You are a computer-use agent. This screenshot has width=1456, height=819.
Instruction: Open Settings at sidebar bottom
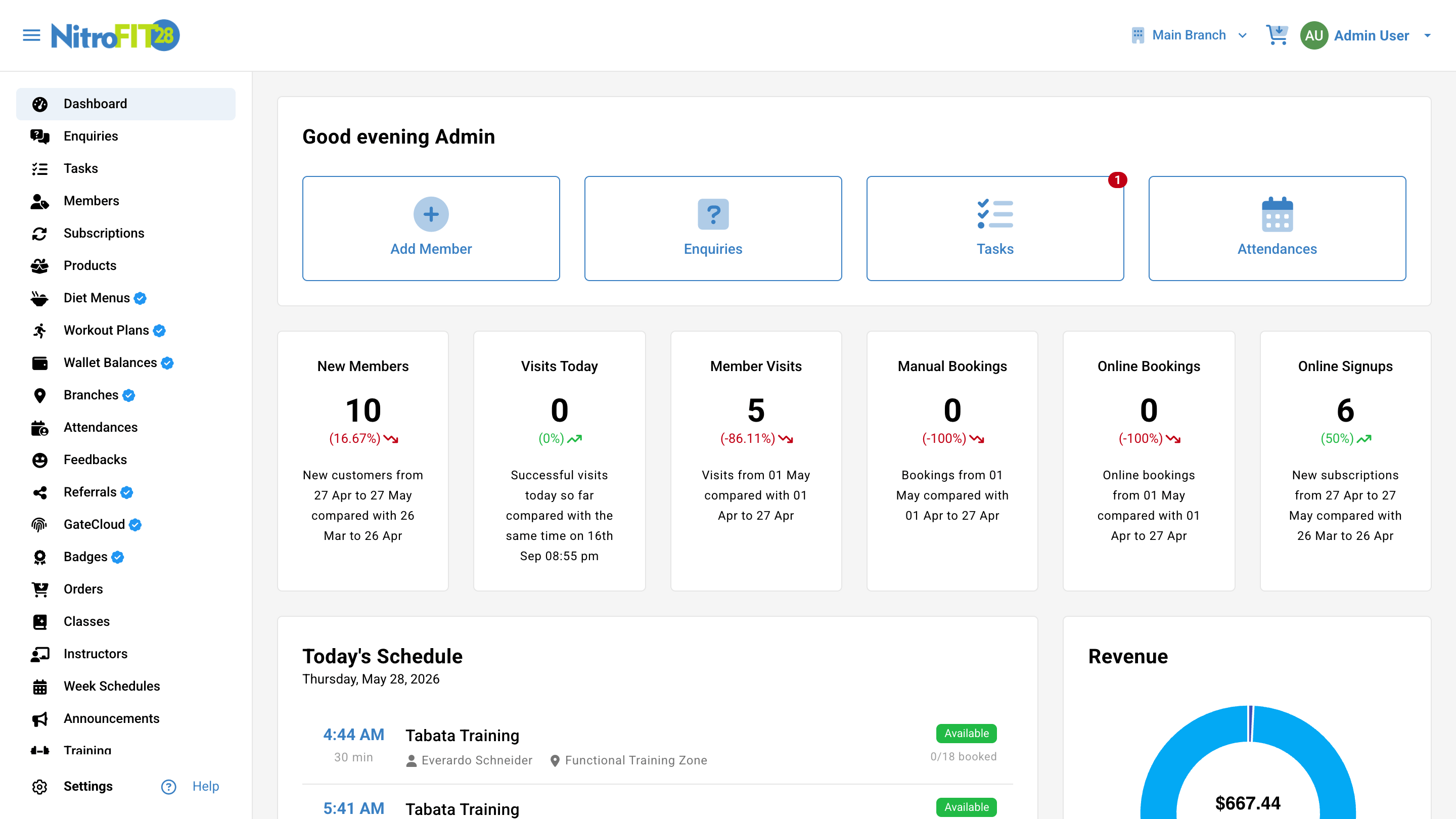coord(87,787)
